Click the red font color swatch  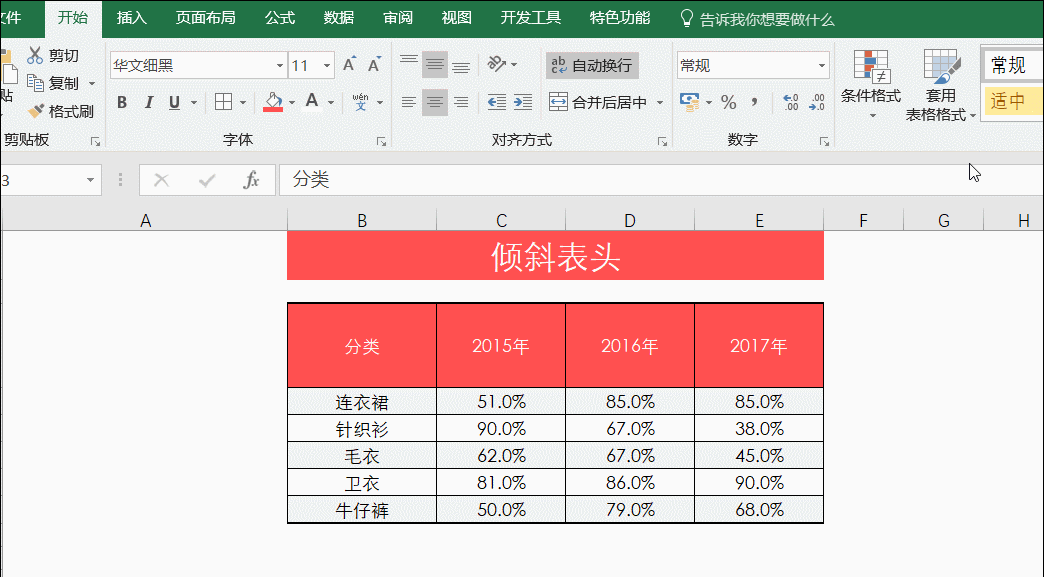[x=271, y=108]
